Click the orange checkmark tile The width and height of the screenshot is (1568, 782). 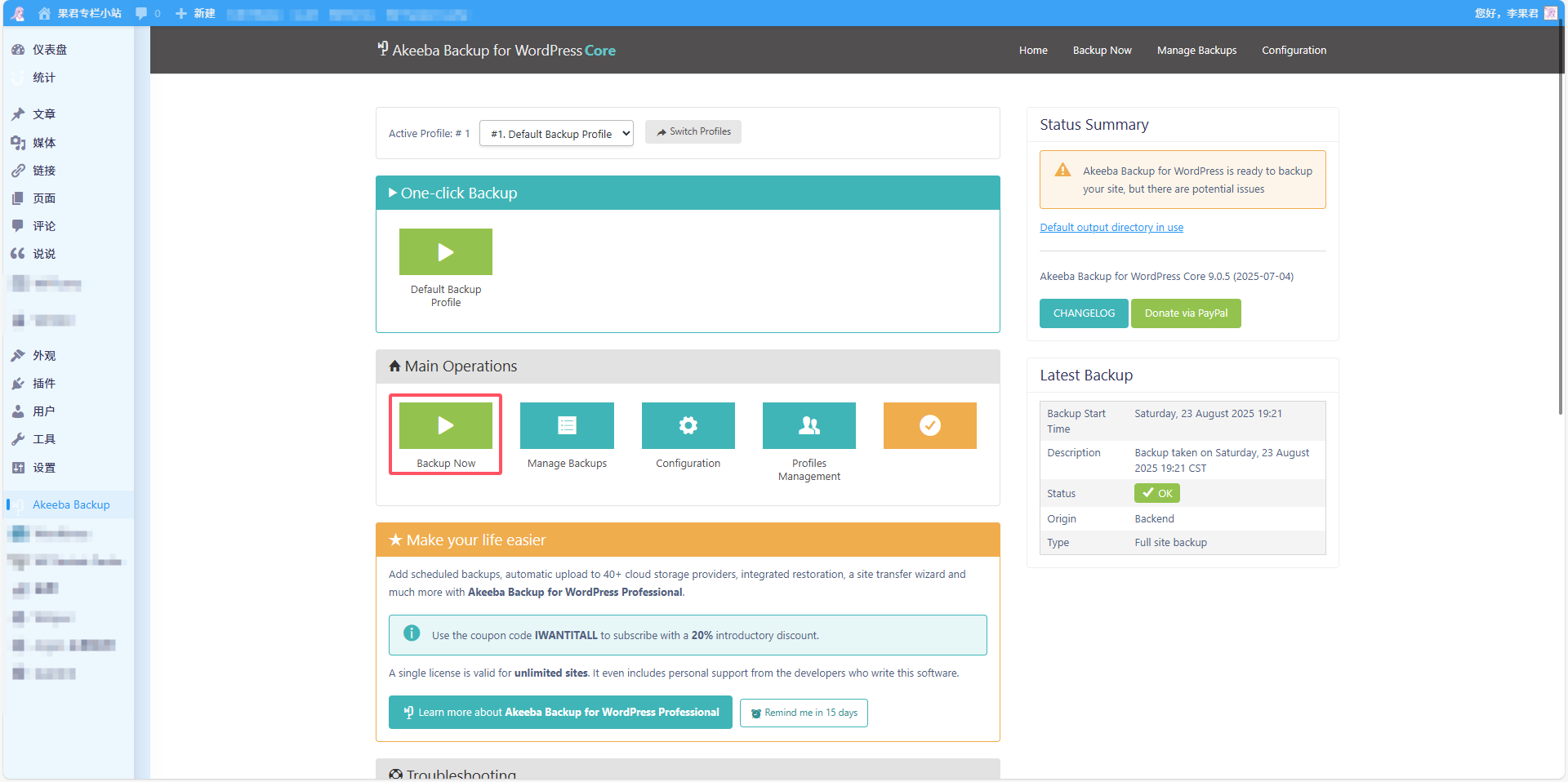929,425
